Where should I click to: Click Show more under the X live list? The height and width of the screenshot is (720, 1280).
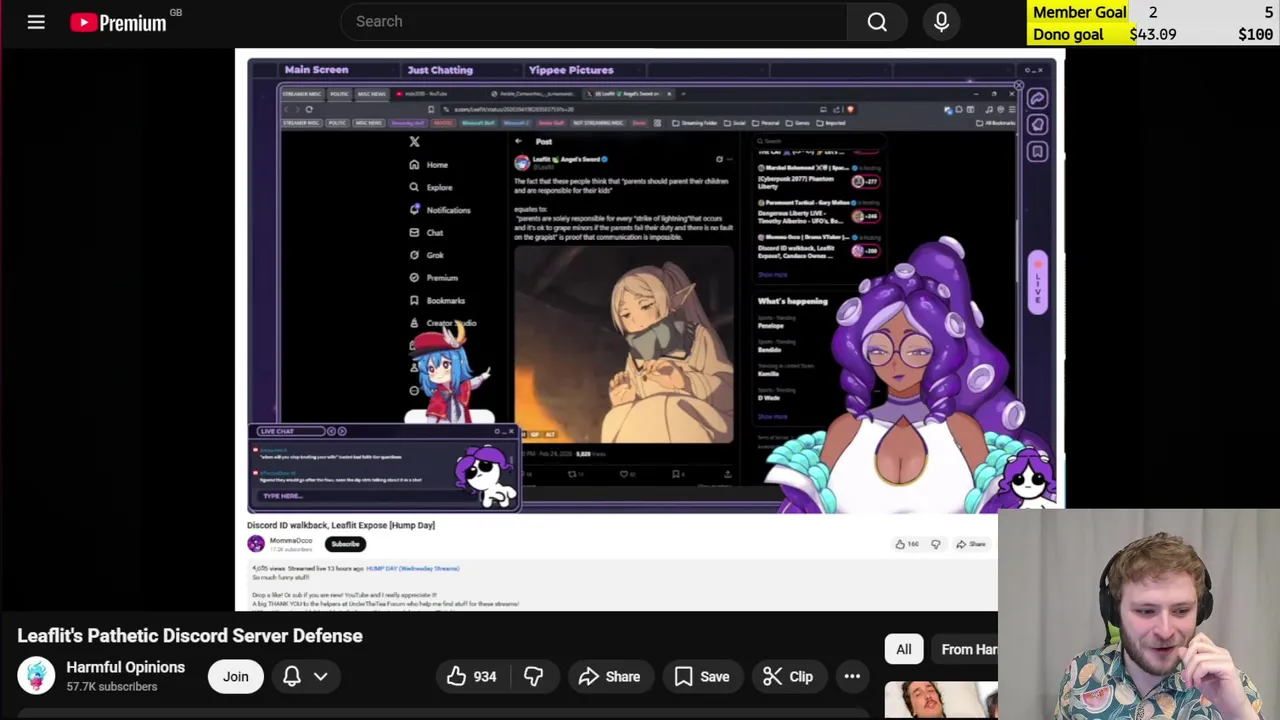click(x=772, y=274)
